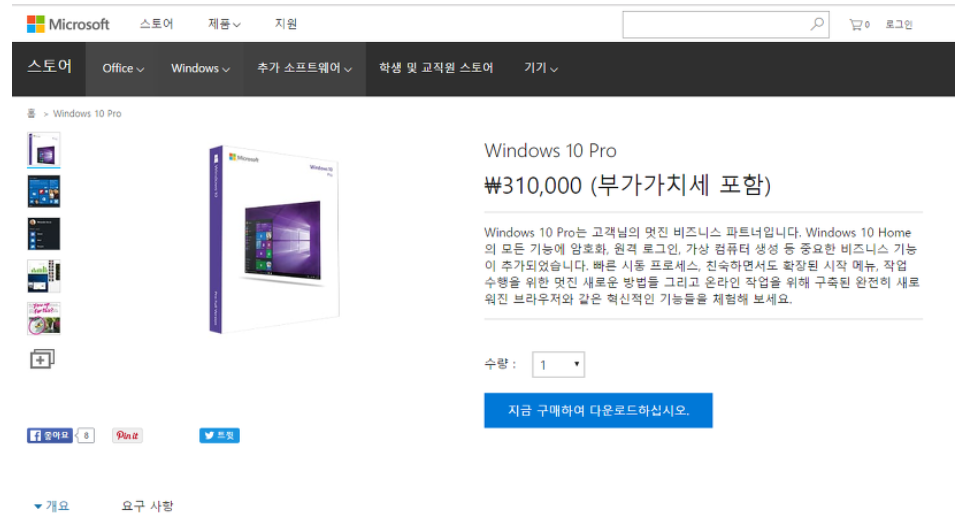Click the search magnifier icon
The width and height of the screenshot is (965, 513).
coord(817,24)
